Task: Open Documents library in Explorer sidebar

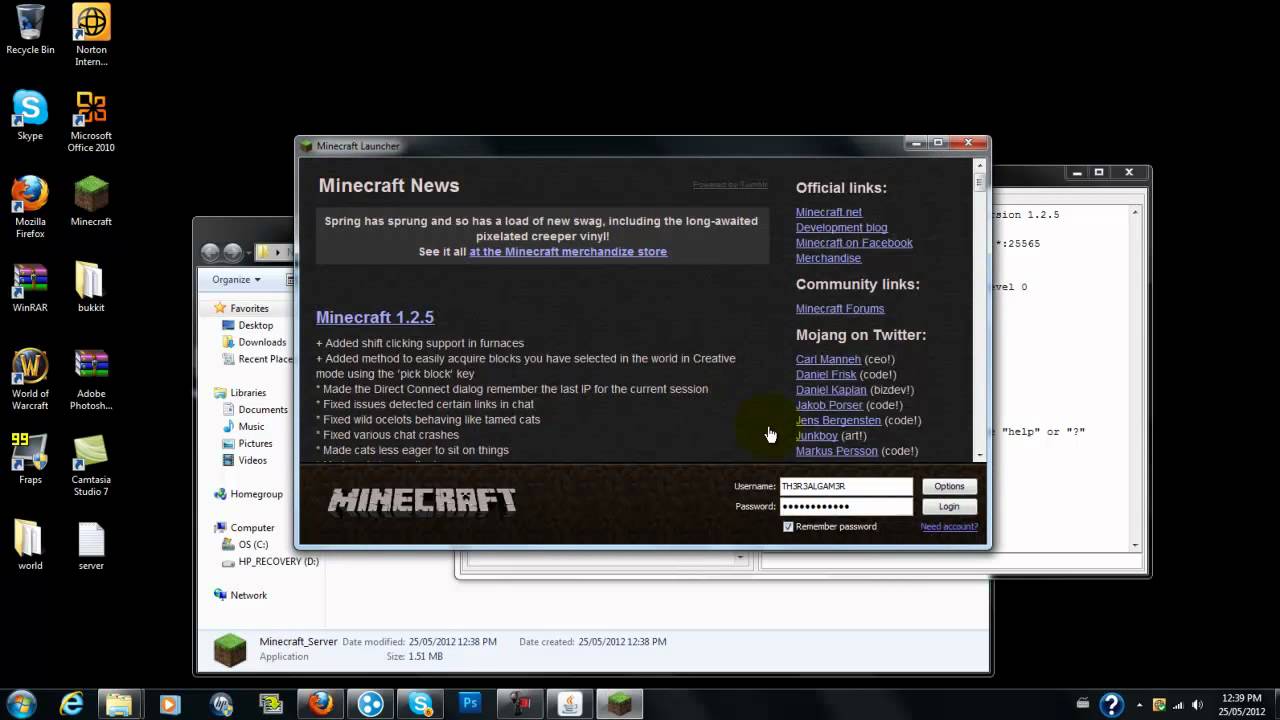Action: 263,410
